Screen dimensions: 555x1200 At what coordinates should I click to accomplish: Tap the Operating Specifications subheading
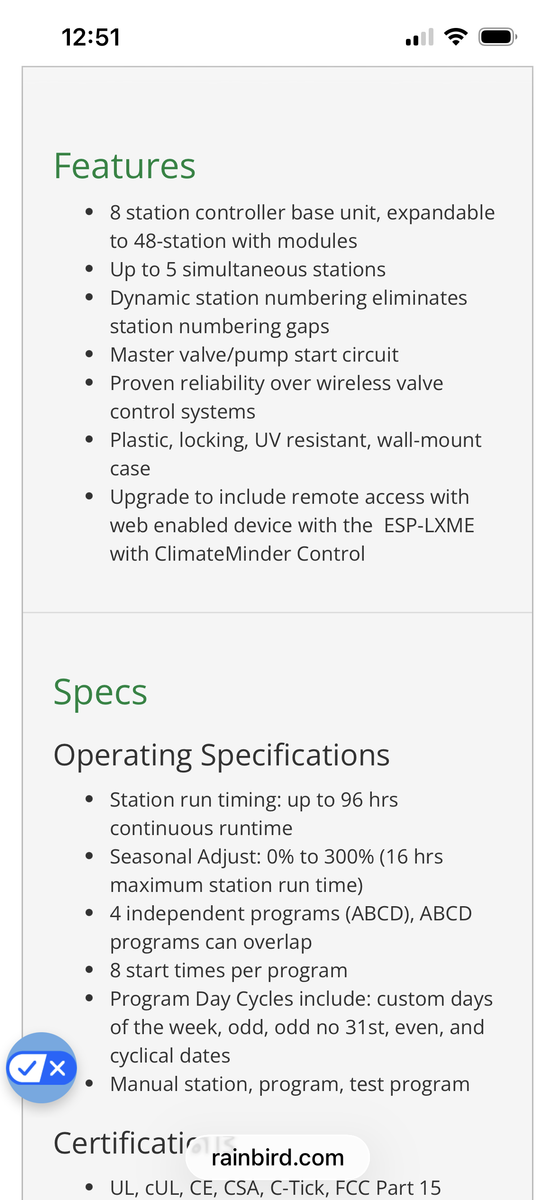[222, 755]
